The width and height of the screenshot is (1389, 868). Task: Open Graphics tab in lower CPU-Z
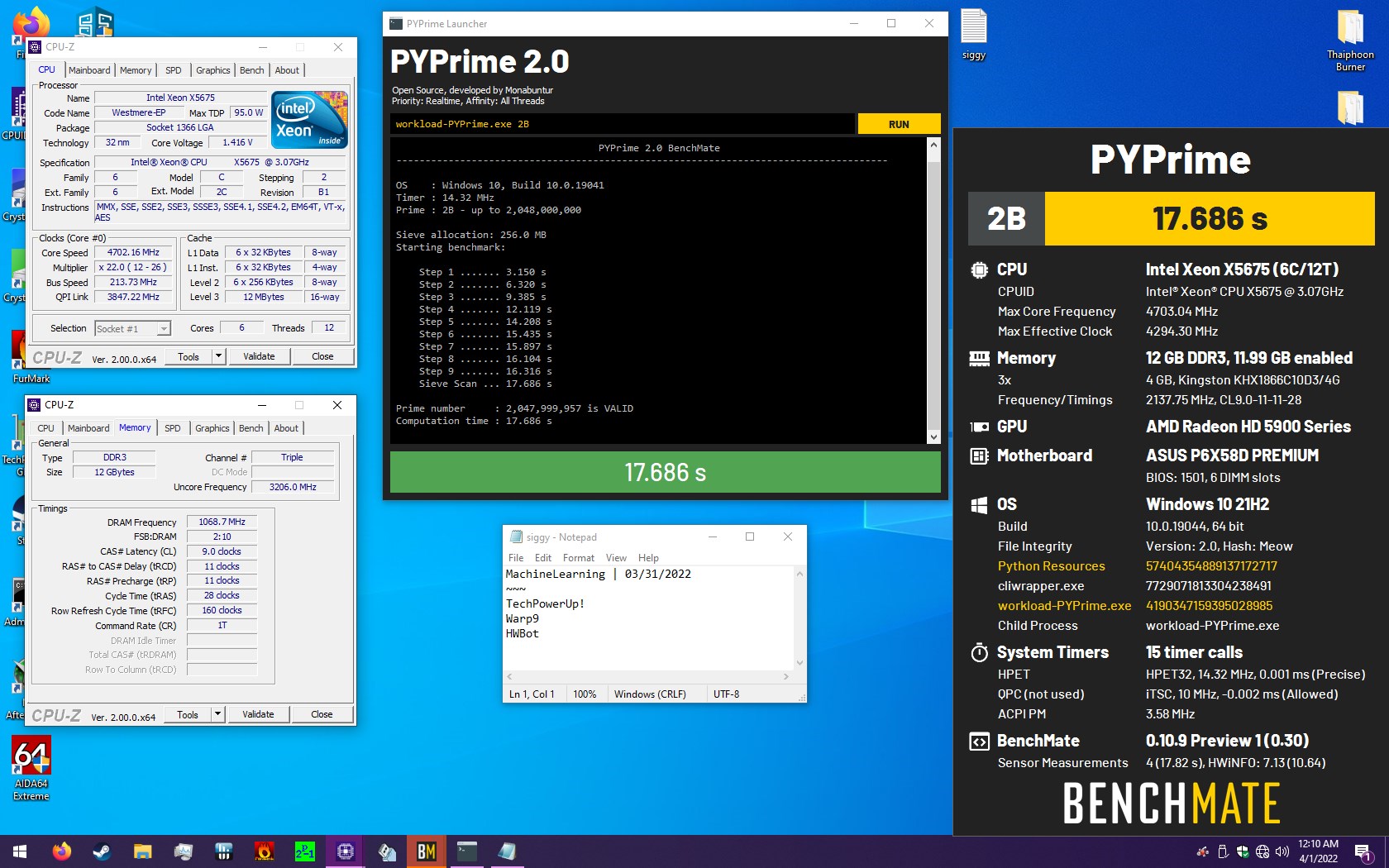(x=212, y=428)
